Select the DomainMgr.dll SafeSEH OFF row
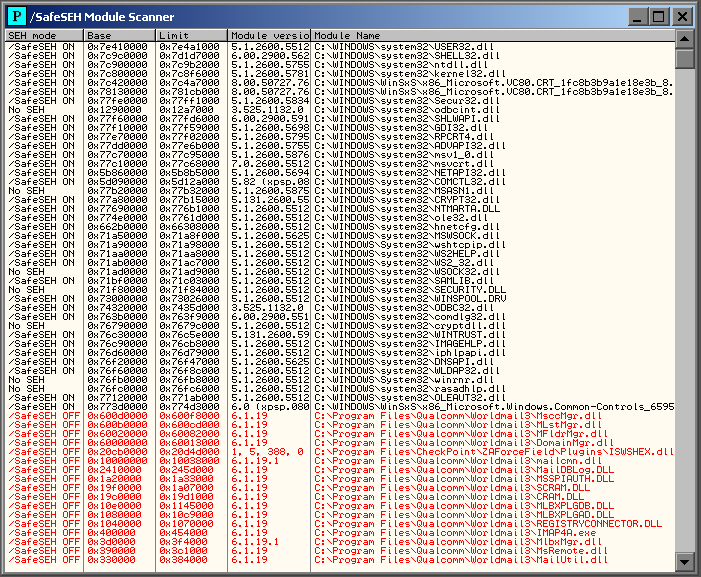The width and height of the screenshot is (701, 577). pyautogui.click(x=340, y=442)
